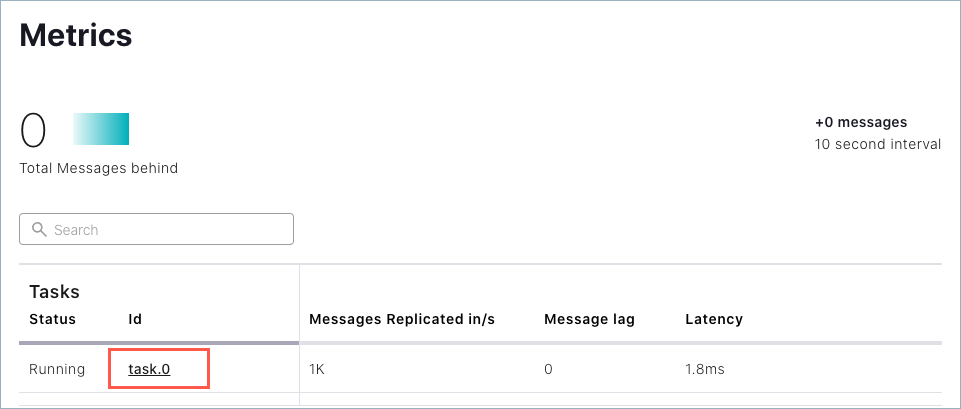The height and width of the screenshot is (409, 961).
Task: Click the +0 messages indicator
Action: tap(861, 122)
